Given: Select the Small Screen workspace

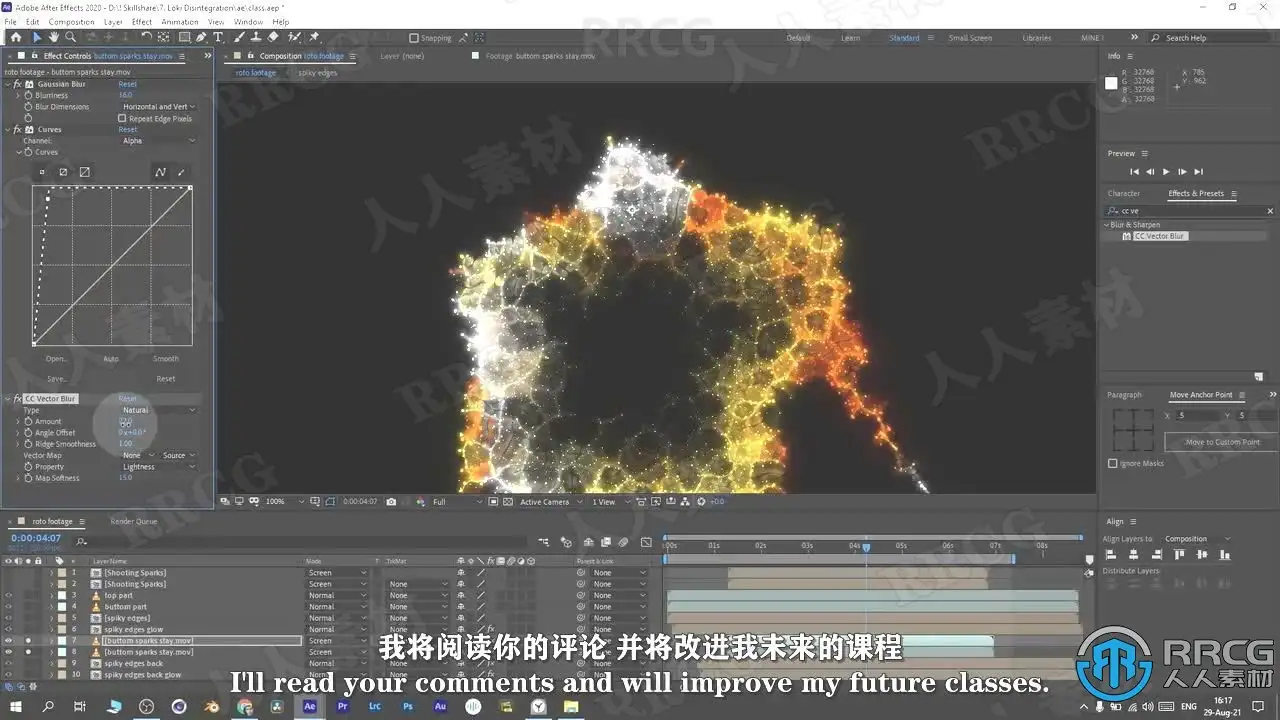Looking at the screenshot, I should click(x=970, y=38).
